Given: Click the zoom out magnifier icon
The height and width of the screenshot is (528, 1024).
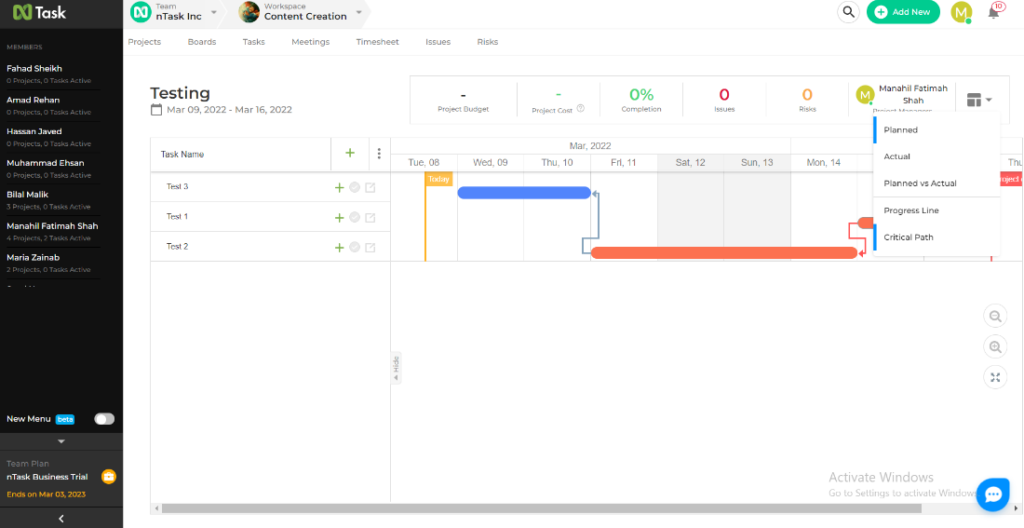Looking at the screenshot, I should 995,316.
